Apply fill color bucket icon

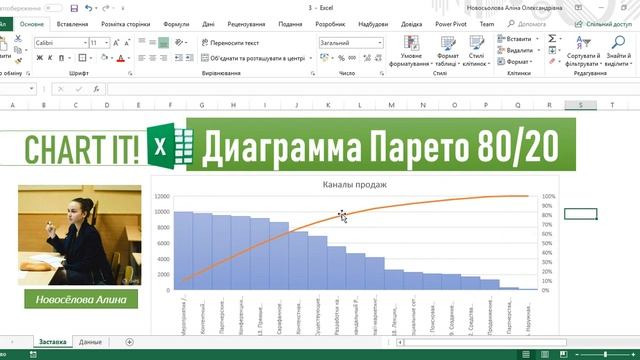(104, 58)
